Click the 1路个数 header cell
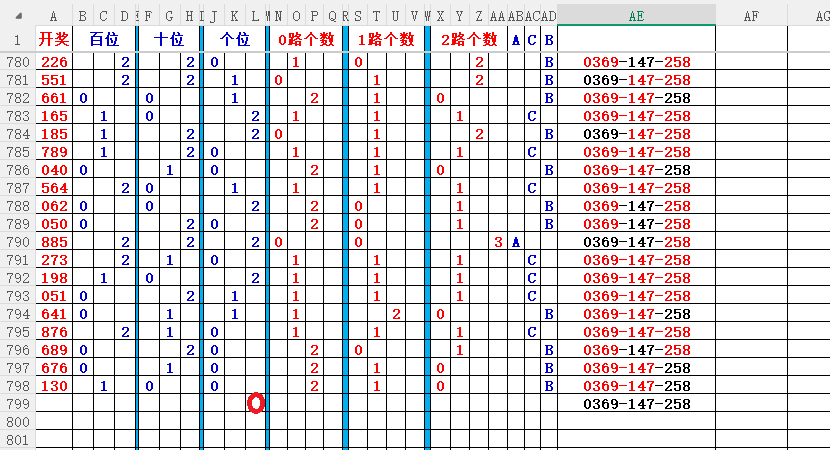 tap(386, 39)
